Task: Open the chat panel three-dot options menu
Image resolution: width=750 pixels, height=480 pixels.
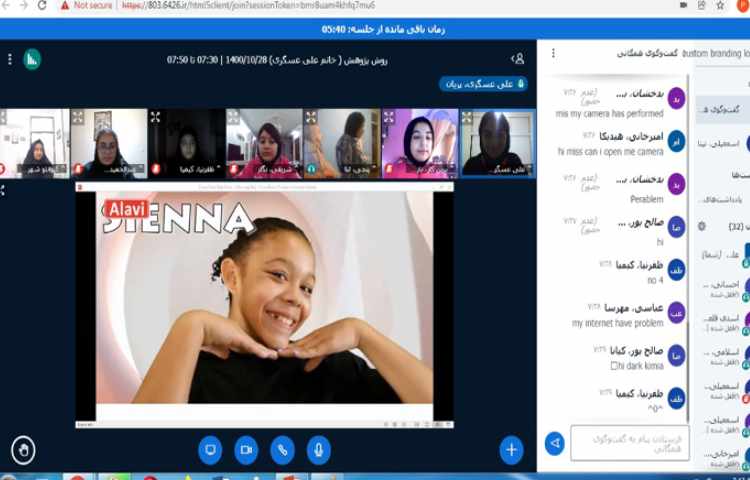Action: (553, 53)
